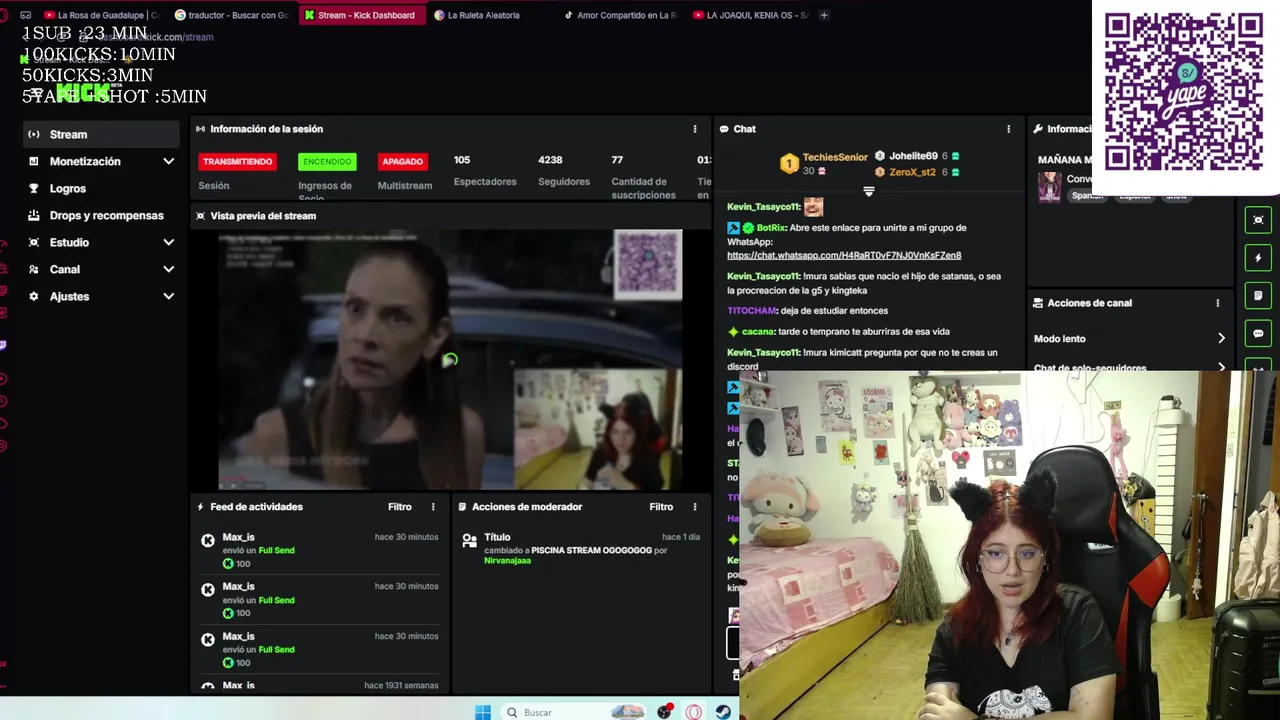Screen dimensions: 1280x720
Task: Open OBS Studio from the taskbar
Action: (x=665, y=712)
